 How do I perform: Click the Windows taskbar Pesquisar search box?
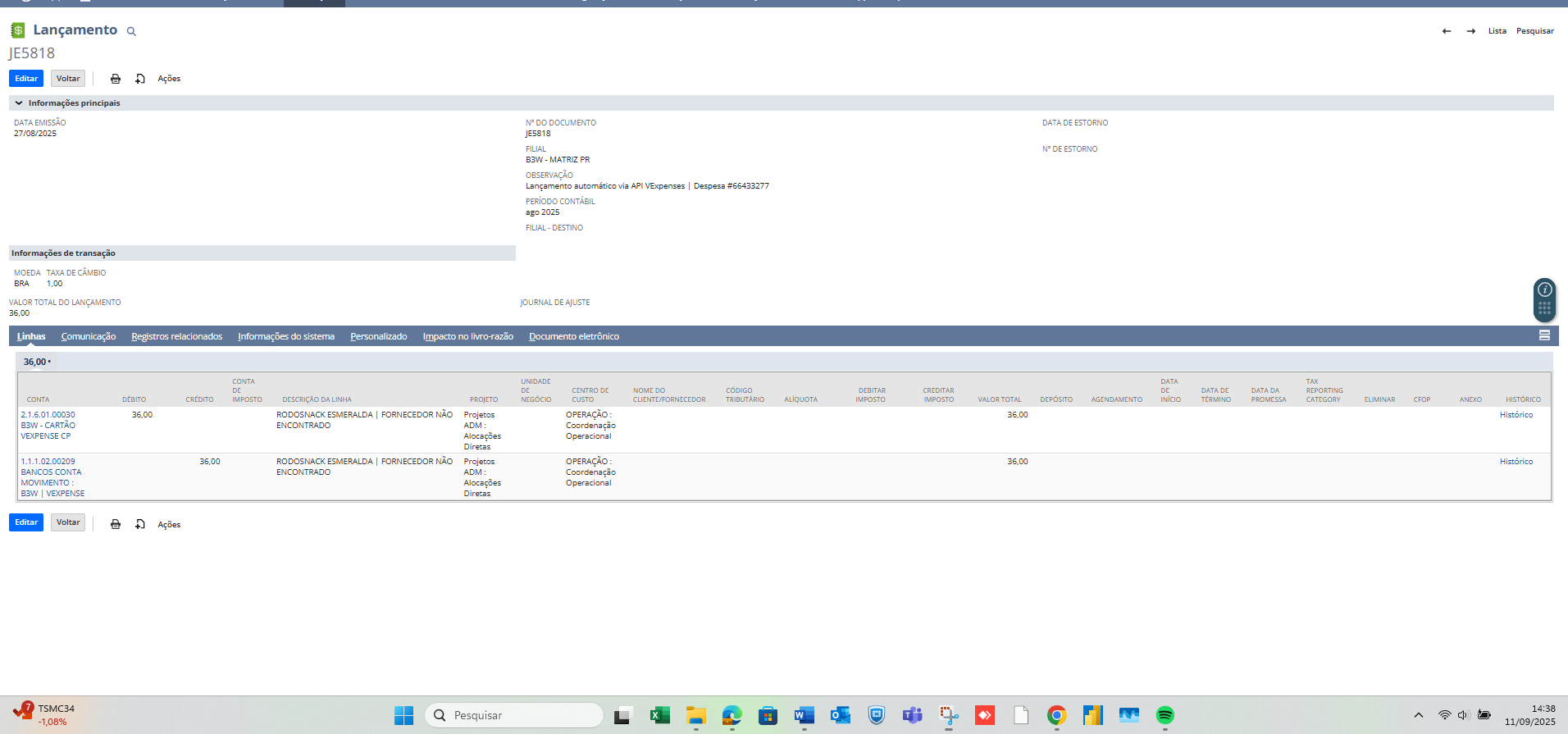514,715
